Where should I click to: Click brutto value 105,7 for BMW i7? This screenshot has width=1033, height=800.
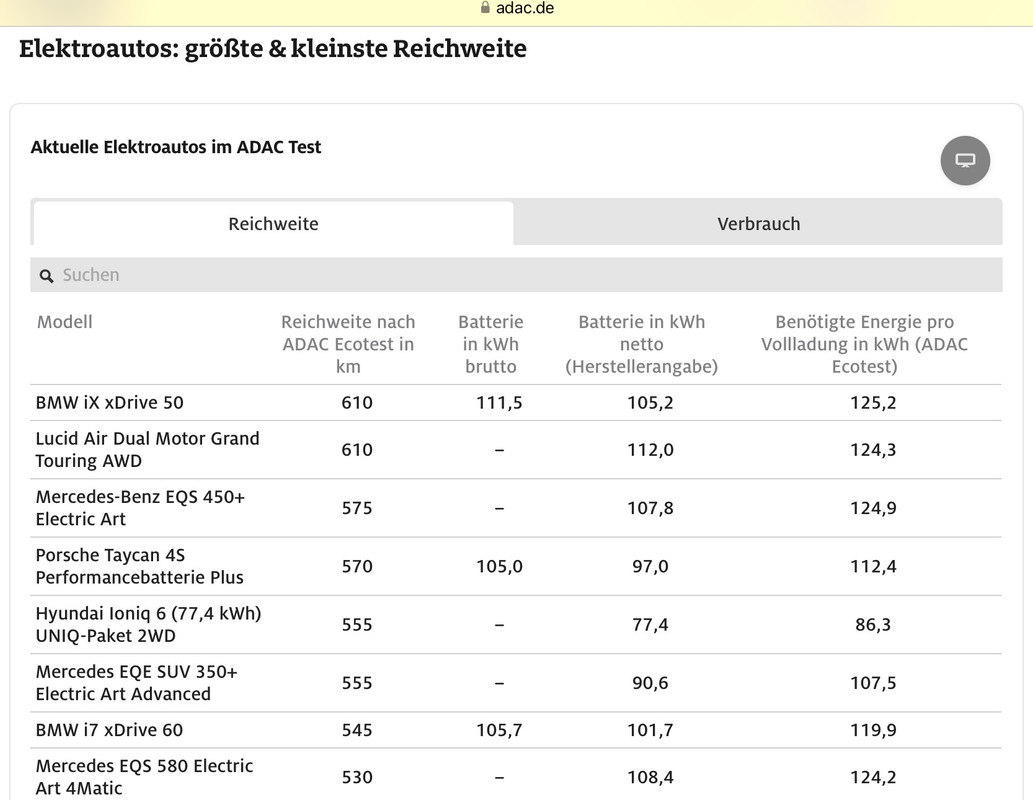tap(499, 730)
